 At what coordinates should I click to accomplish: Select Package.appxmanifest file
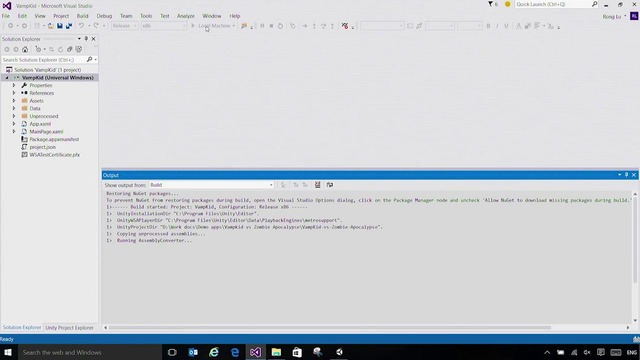tap(54, 139)
